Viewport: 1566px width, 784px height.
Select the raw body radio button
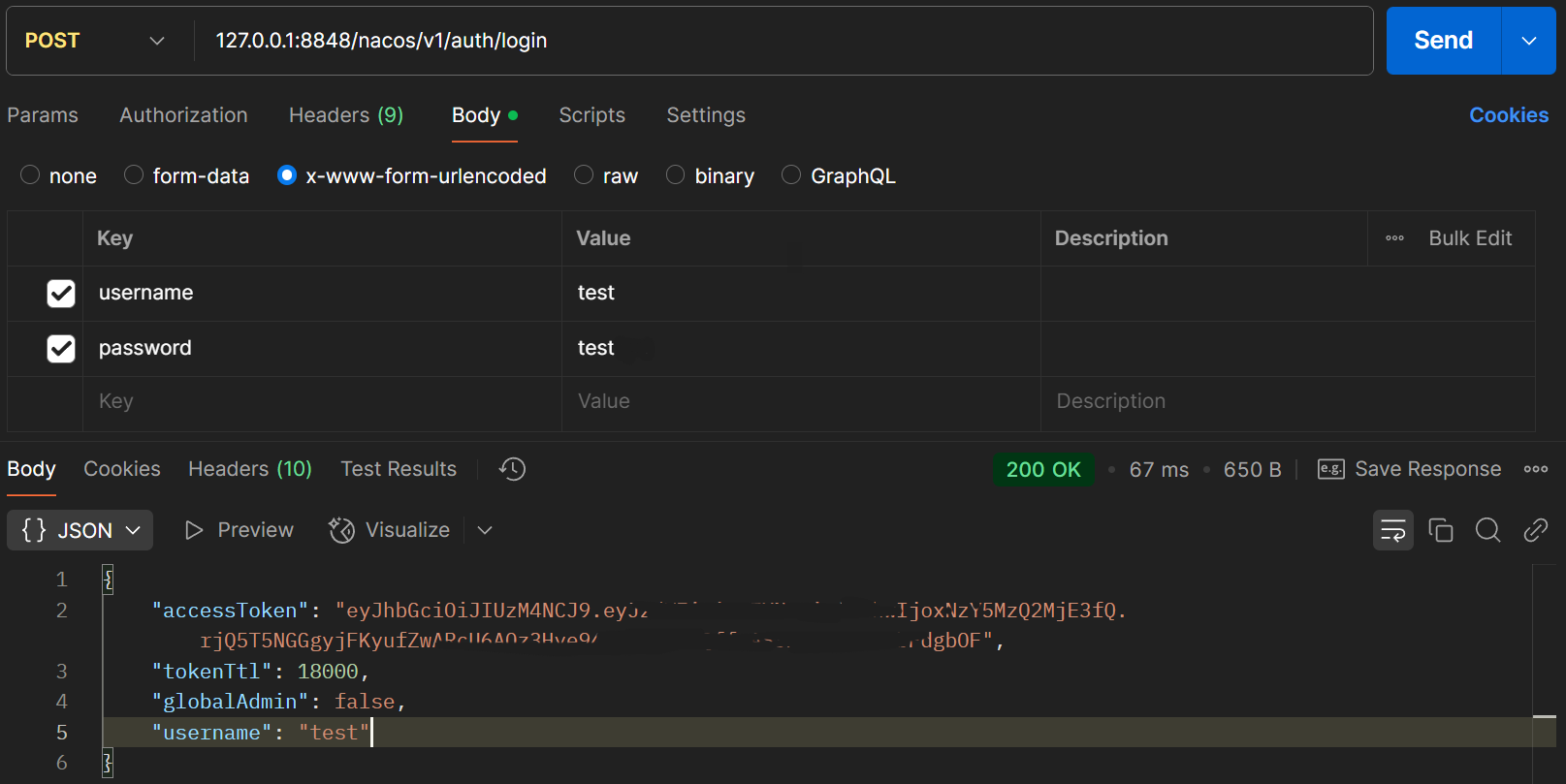coord(584,174)
